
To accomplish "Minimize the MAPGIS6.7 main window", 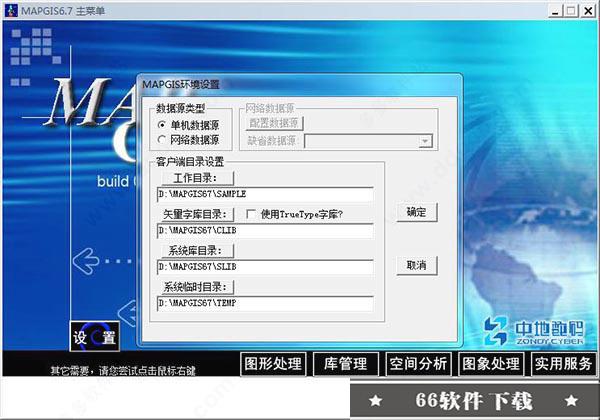I will pos(554,11).
